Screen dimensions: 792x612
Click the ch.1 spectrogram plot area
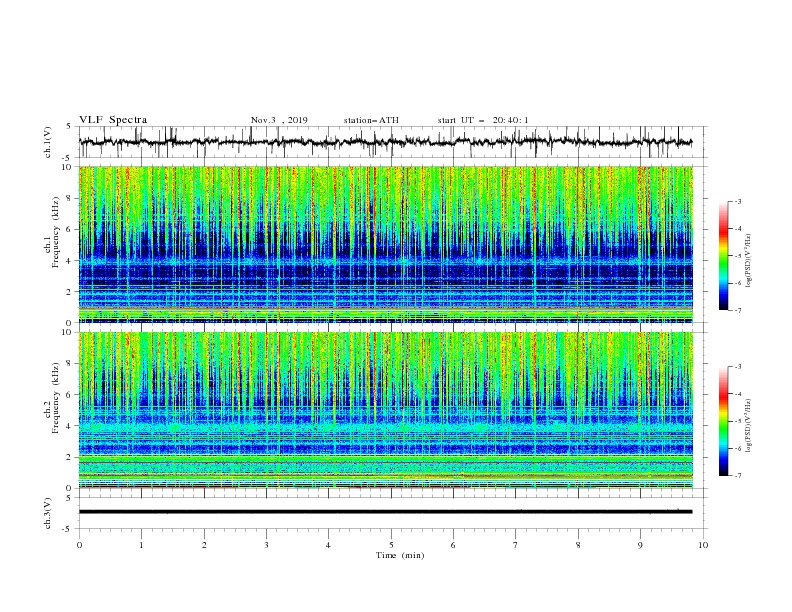pos(386,244)
